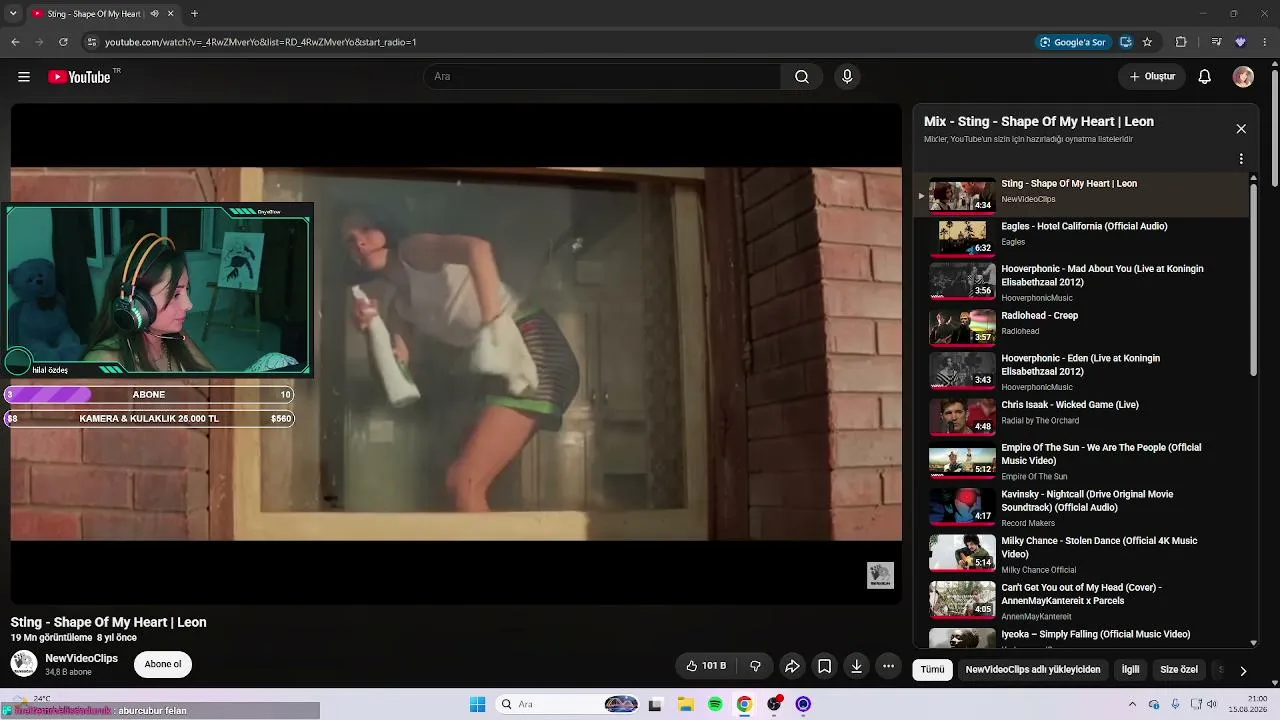1280x720 pixels.
Task: Open the NewVideoClips channel avatar
Action: click(x=24, y=664)
